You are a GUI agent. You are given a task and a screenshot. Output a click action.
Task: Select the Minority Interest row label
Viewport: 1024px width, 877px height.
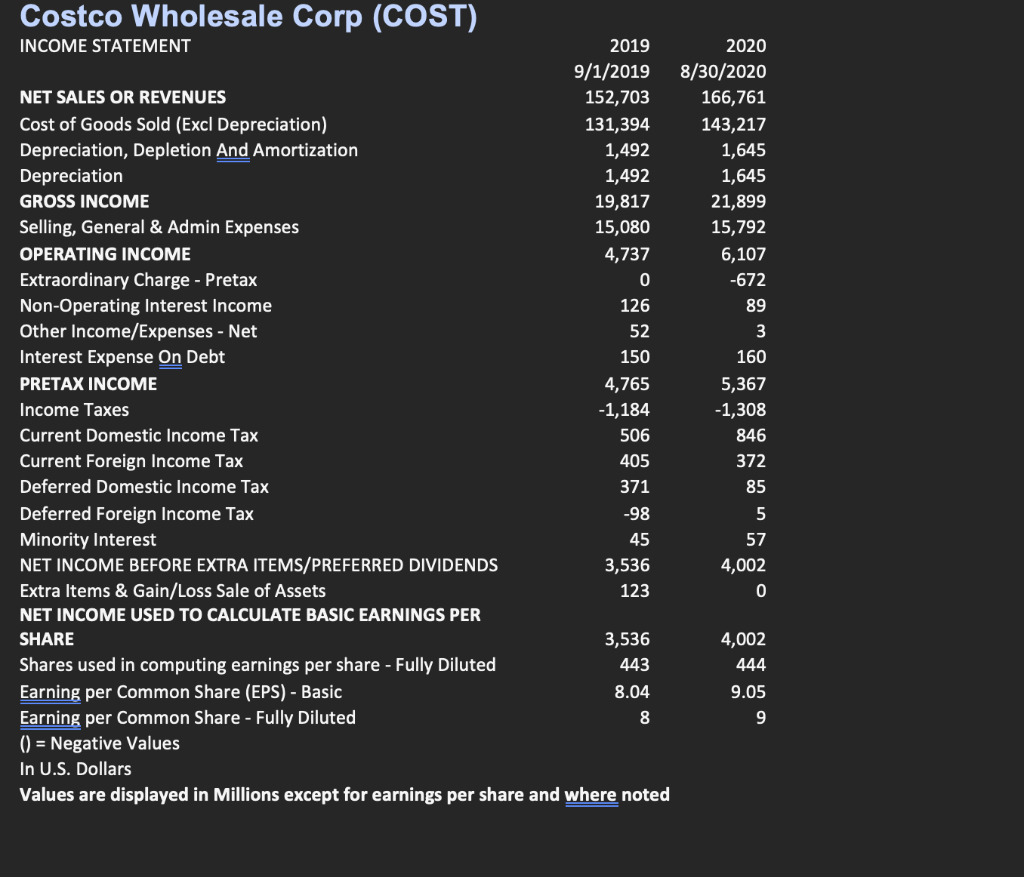(86, 539)
